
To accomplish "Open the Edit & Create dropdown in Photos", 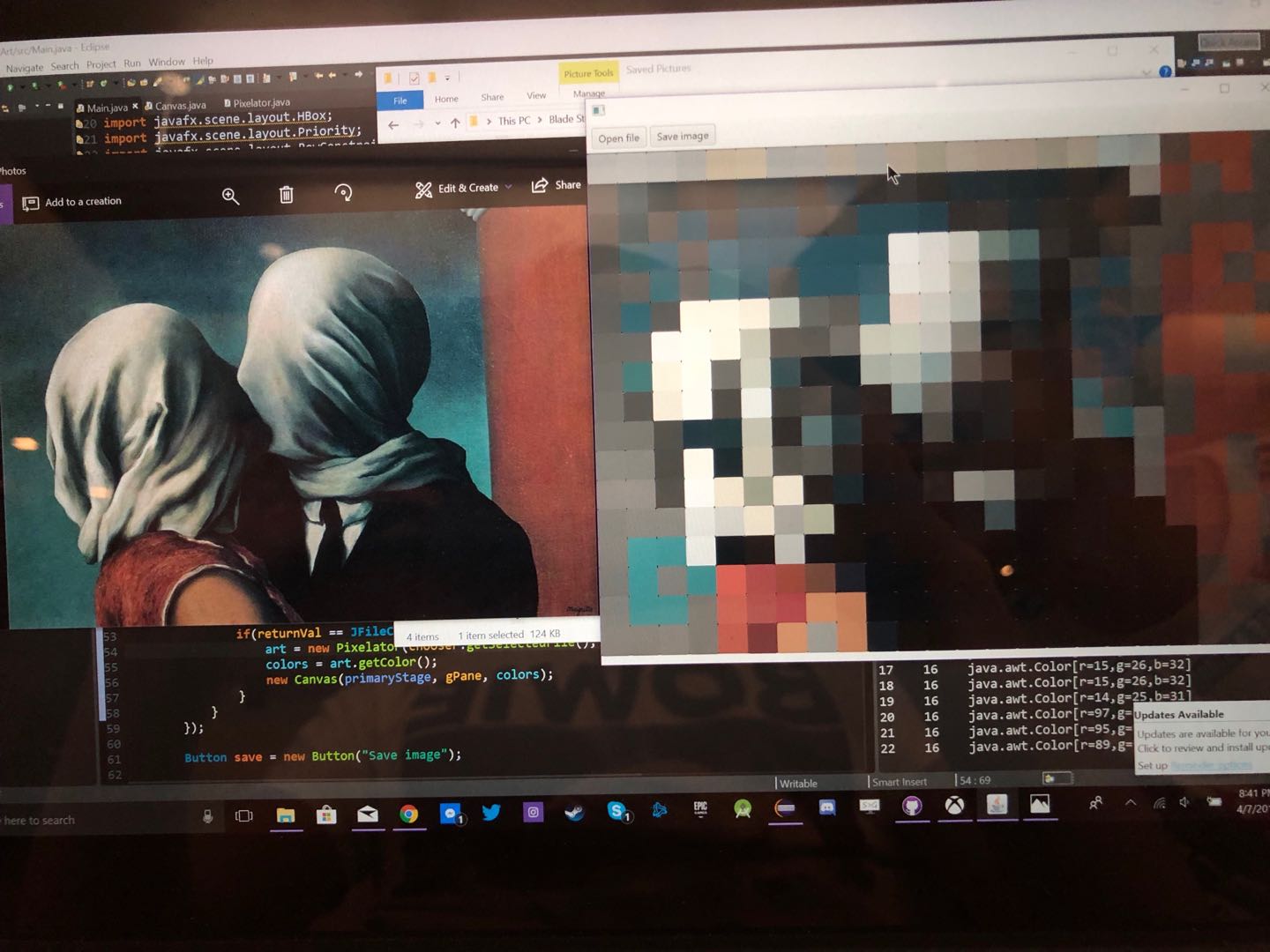I will coord(463,189).
